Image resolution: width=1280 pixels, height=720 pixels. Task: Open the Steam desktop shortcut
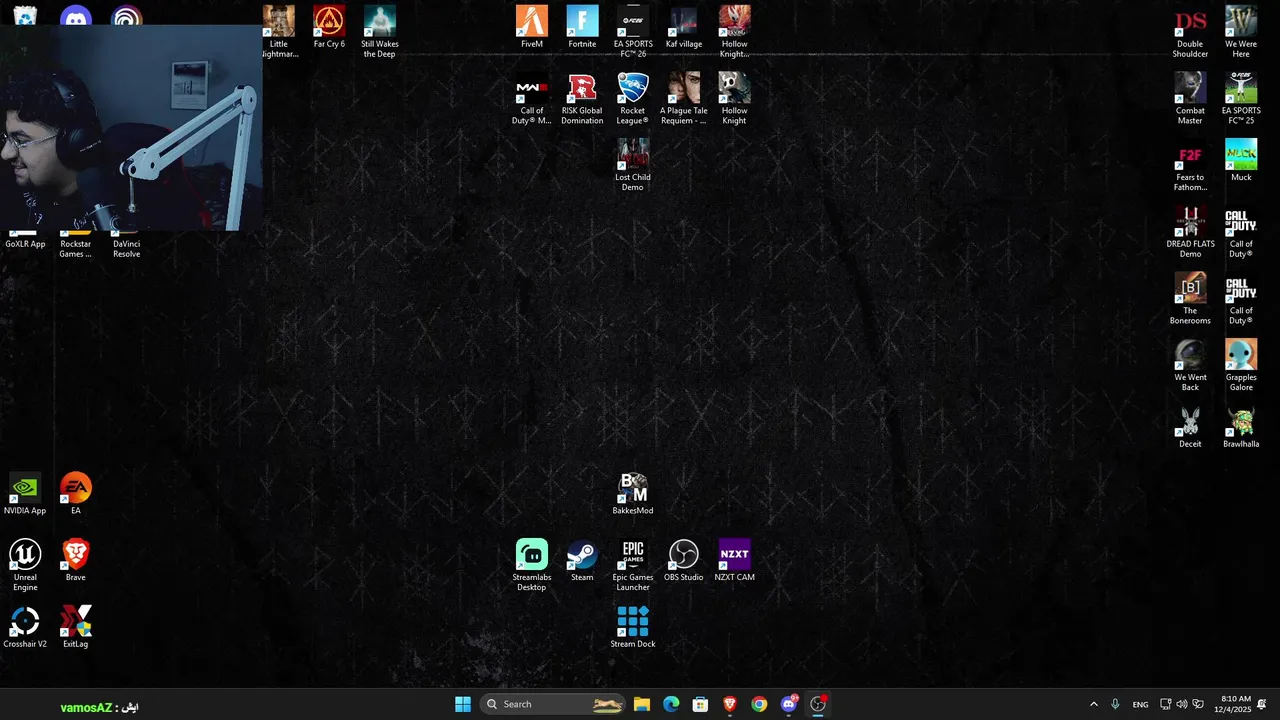(x=582, y=560)
